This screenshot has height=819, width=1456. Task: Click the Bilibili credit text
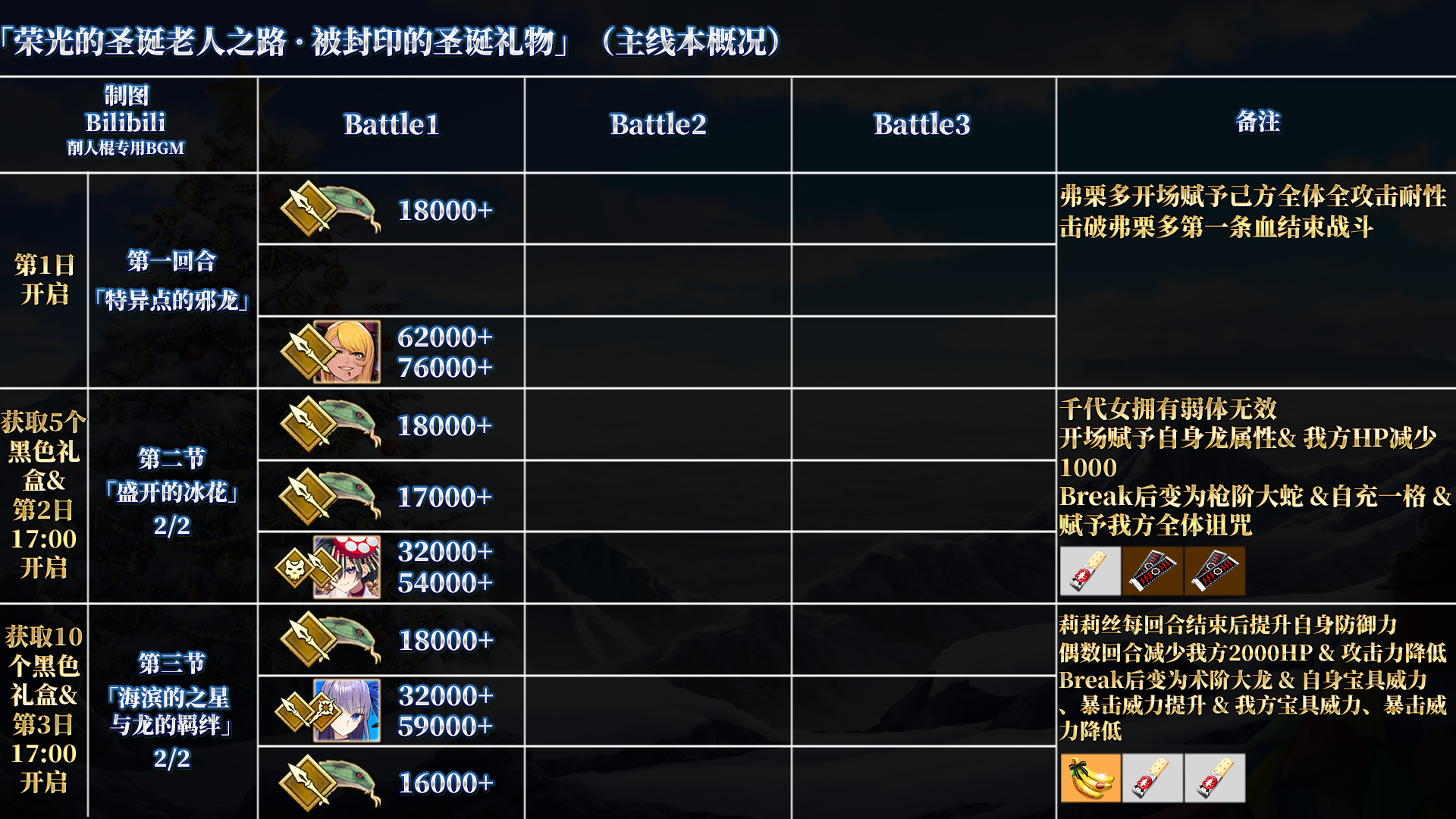pyautogui.click(x=125, y=122)
